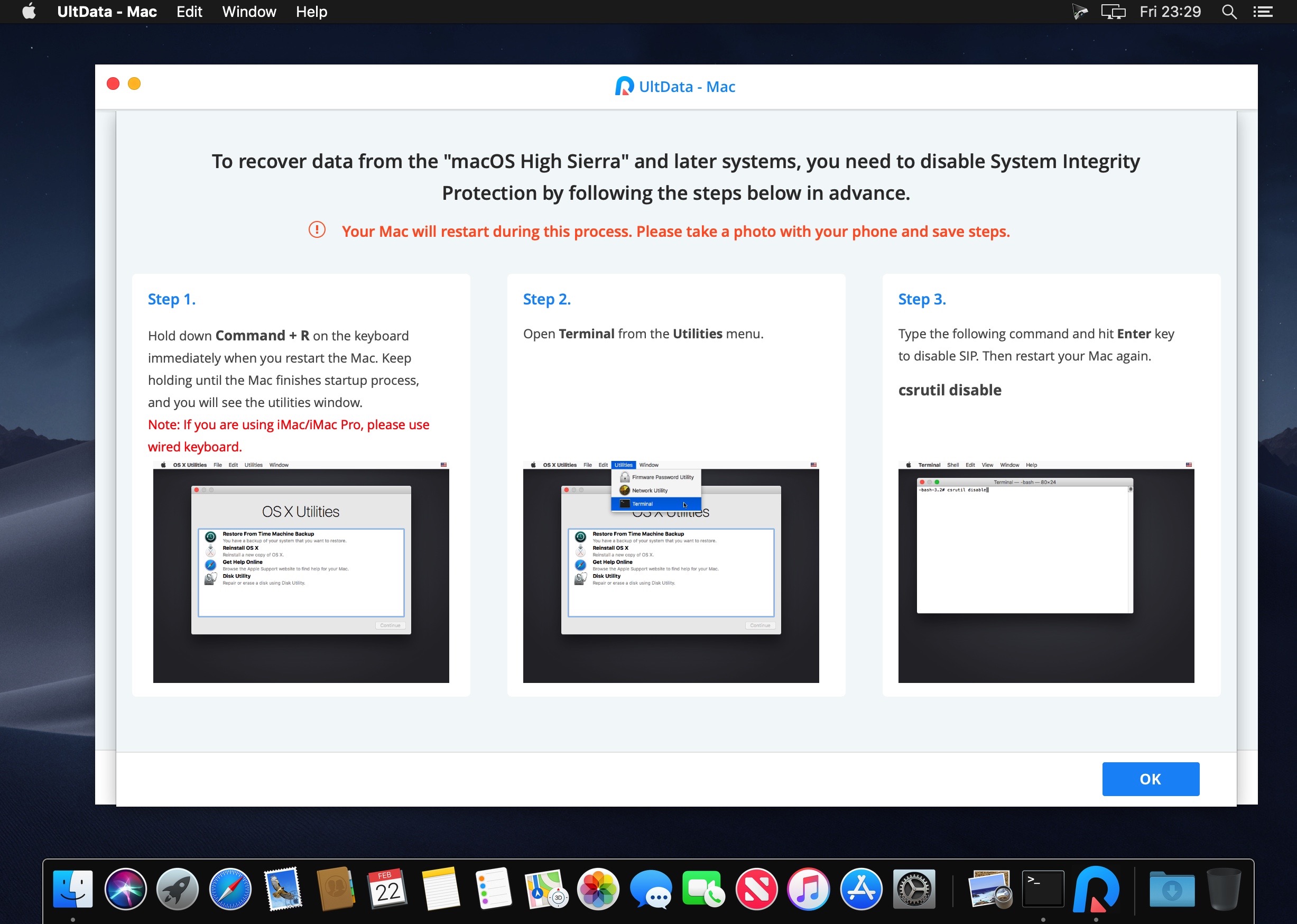Open System Preferences gear icon
Viewport: 1297px width, 924px height.
click(914, 888)
